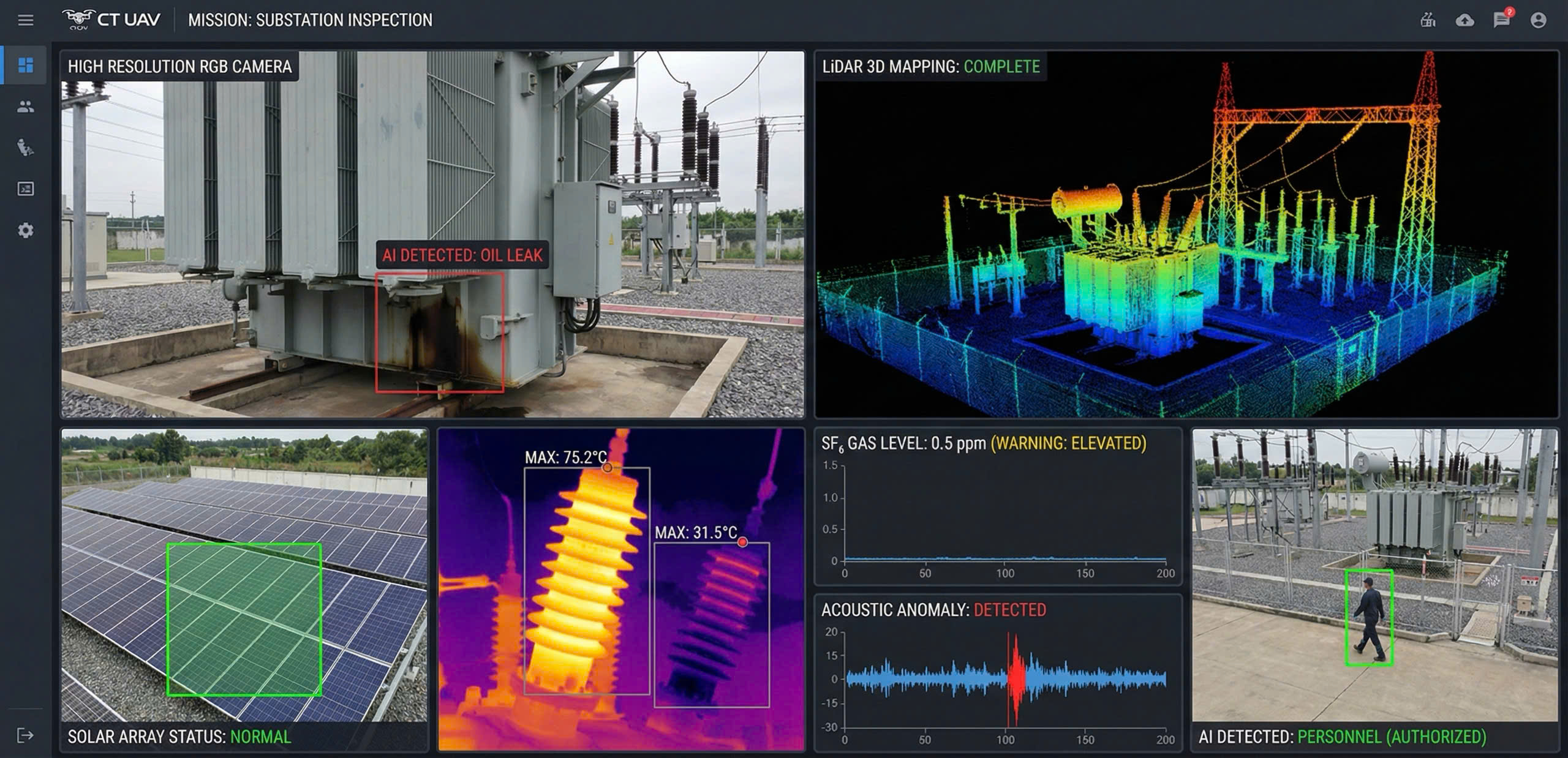Select the dashboard grid icon in sidebar
This screenshot has height=758, width=1568.
(x=26, y=65)
